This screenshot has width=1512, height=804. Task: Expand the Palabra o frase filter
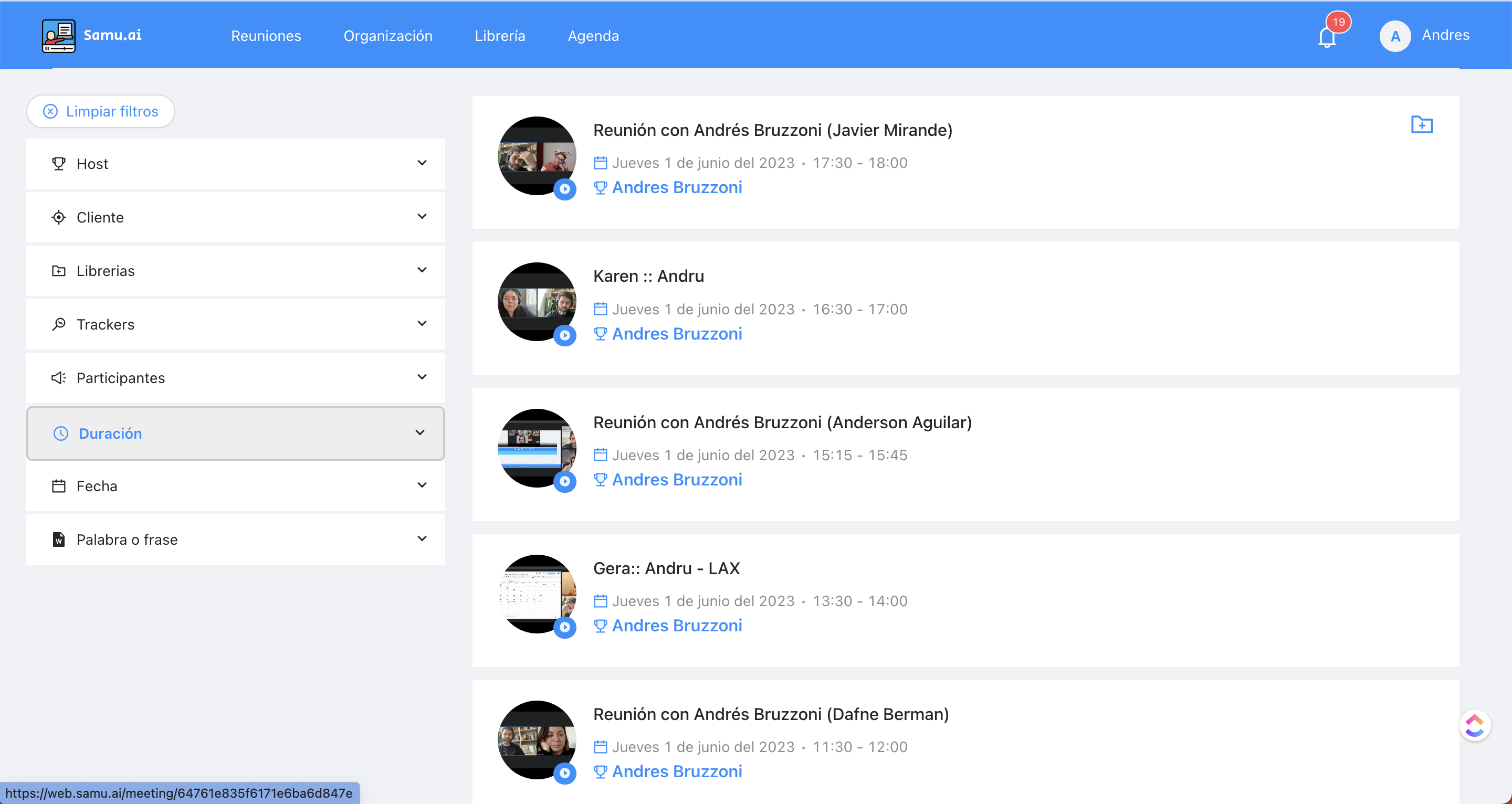(x=422, y=539)
